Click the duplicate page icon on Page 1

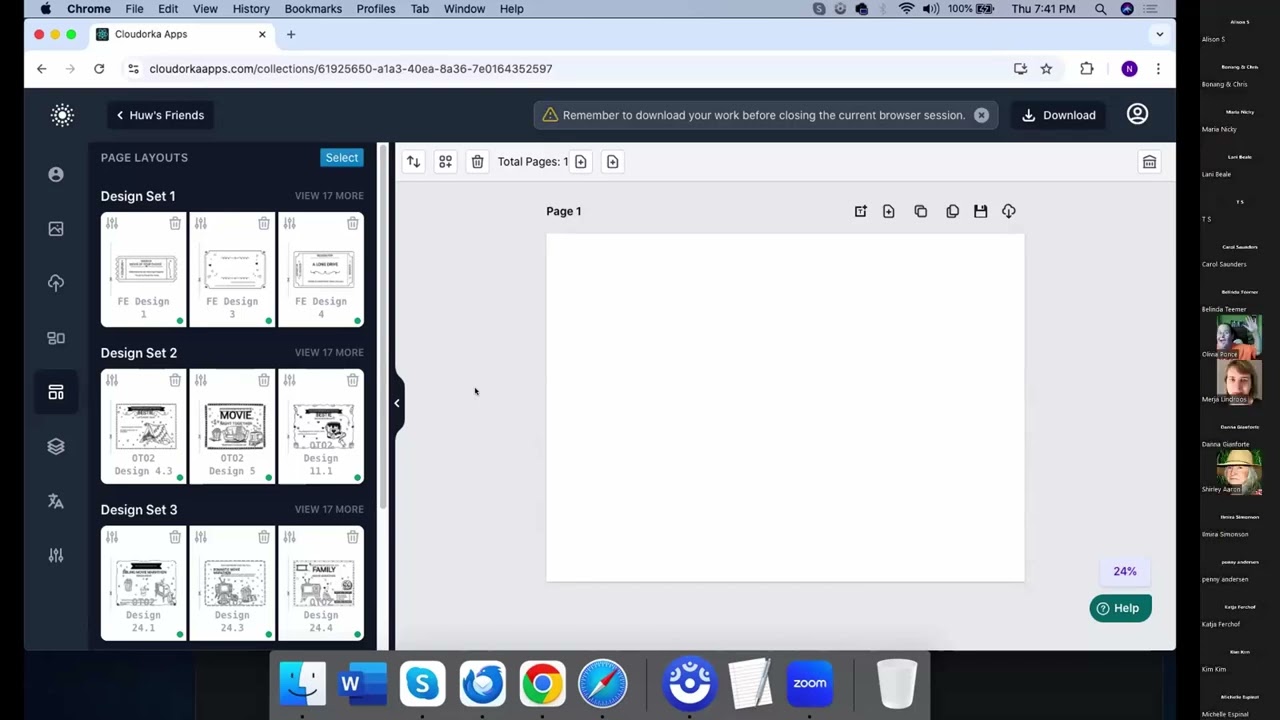(x=920, y=211)
